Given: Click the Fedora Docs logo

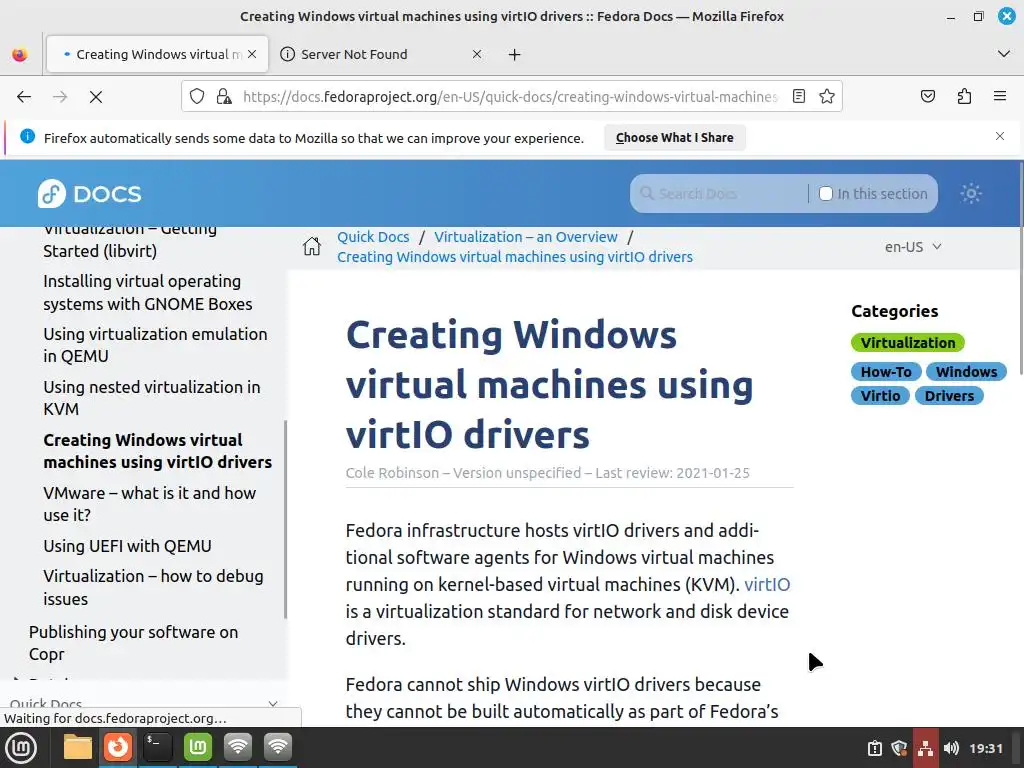Looking at the screenshot, I should [89, 193].
